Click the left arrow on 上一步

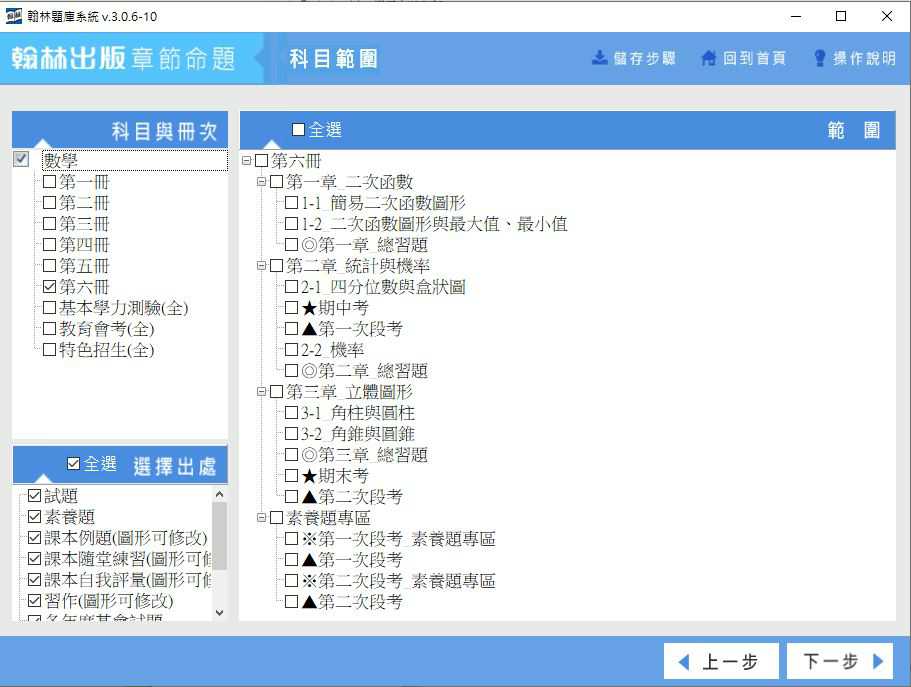684,661
